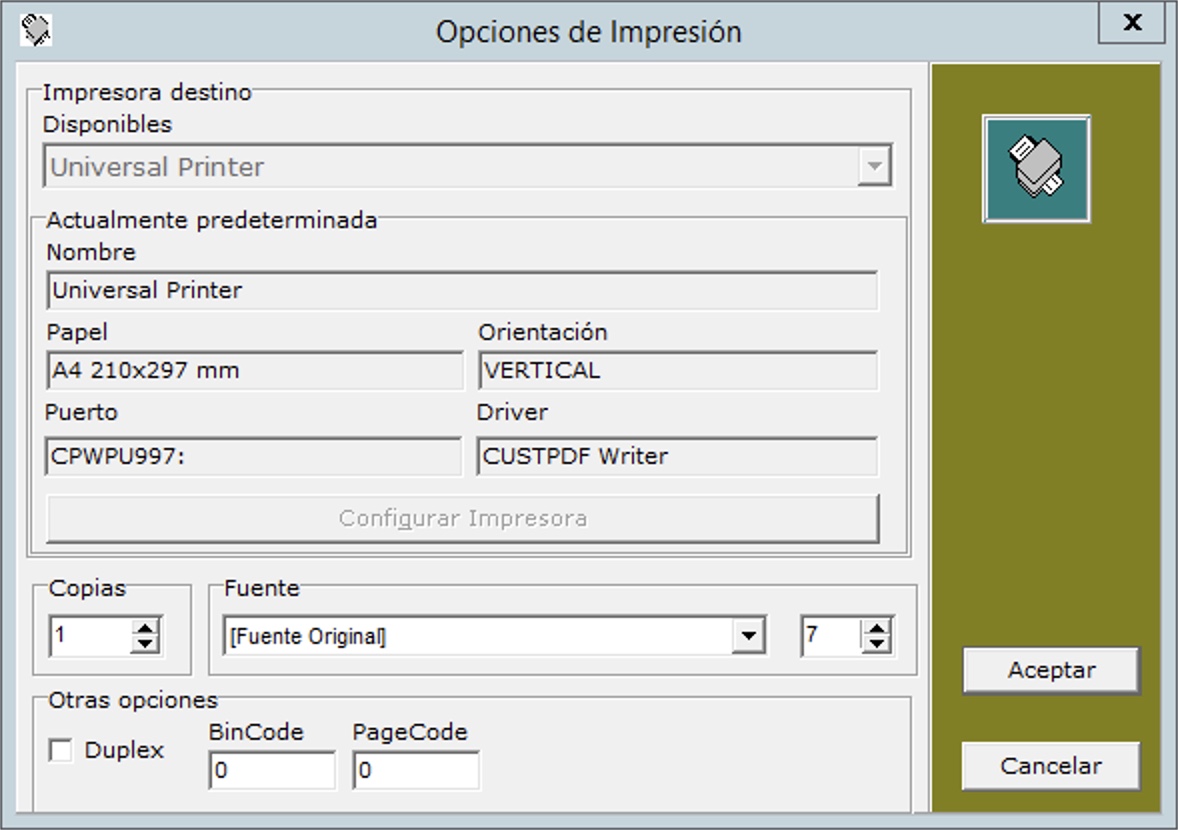Image resolution: width=1178 pixels, height=830 pixels.
Task: Click the printer icon in the olive panel
Action: click(1036, 168)
